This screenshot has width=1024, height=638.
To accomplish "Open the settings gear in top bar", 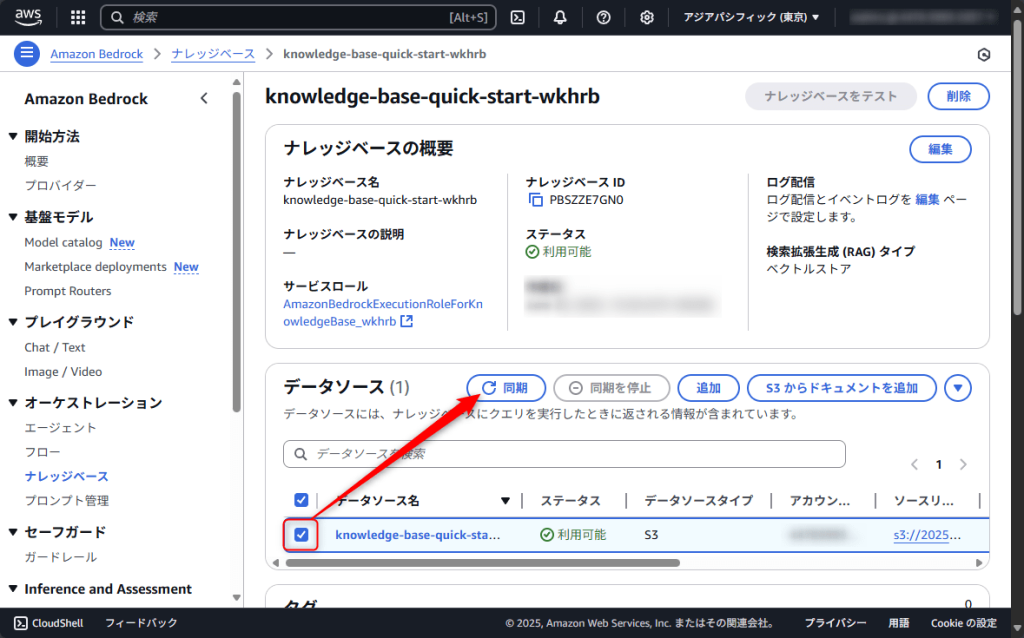I will click(647, 17).
